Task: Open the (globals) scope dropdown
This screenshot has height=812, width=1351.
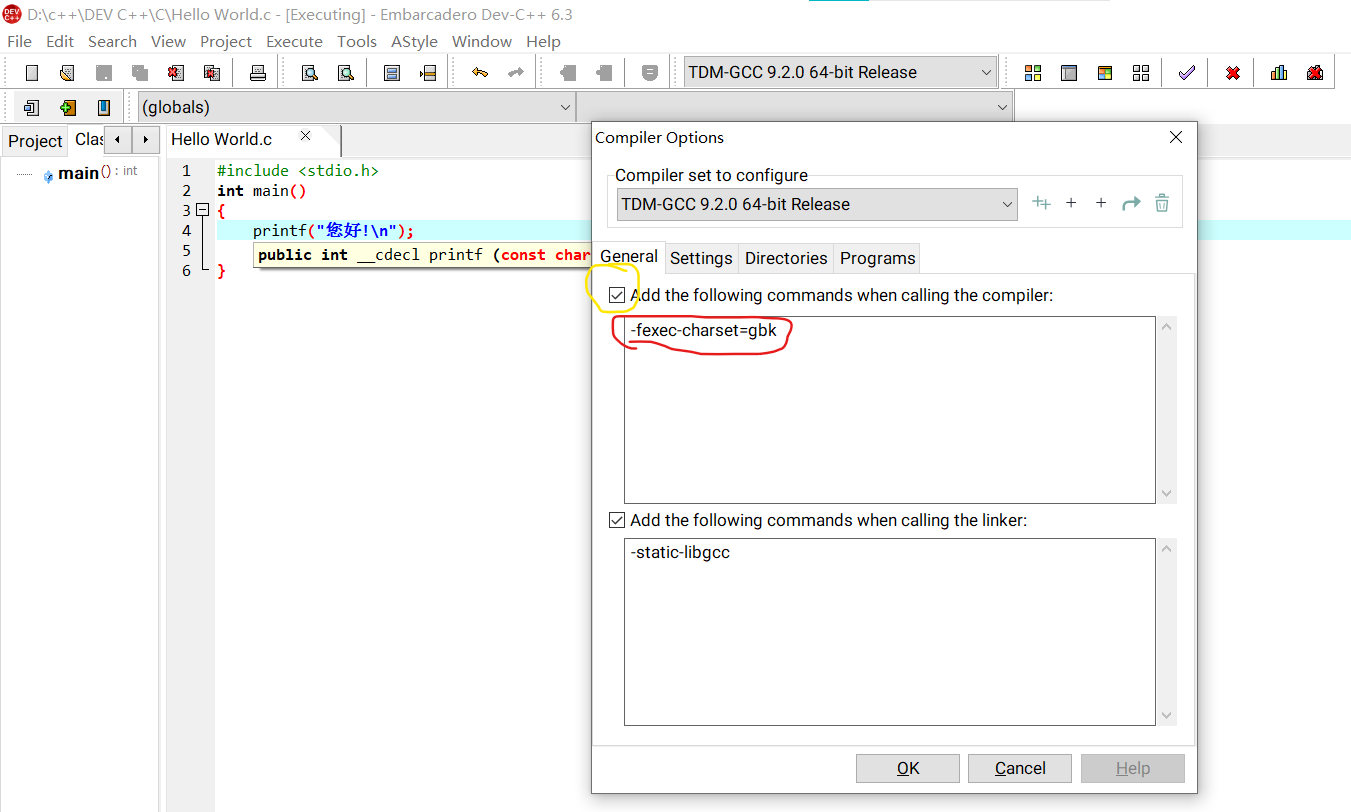Action: (x=566, y=106)
